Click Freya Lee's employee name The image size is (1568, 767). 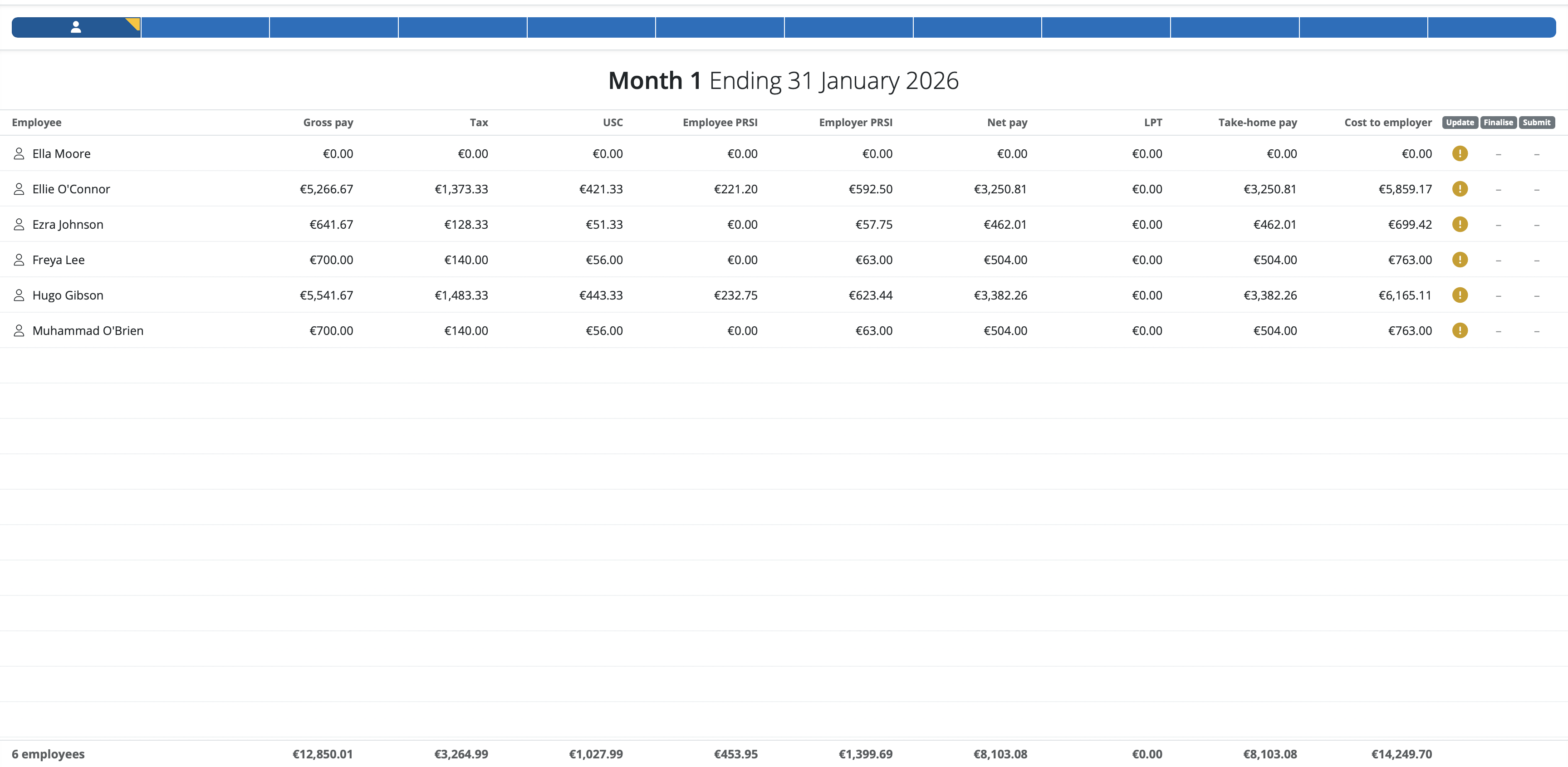coord(59,260)
